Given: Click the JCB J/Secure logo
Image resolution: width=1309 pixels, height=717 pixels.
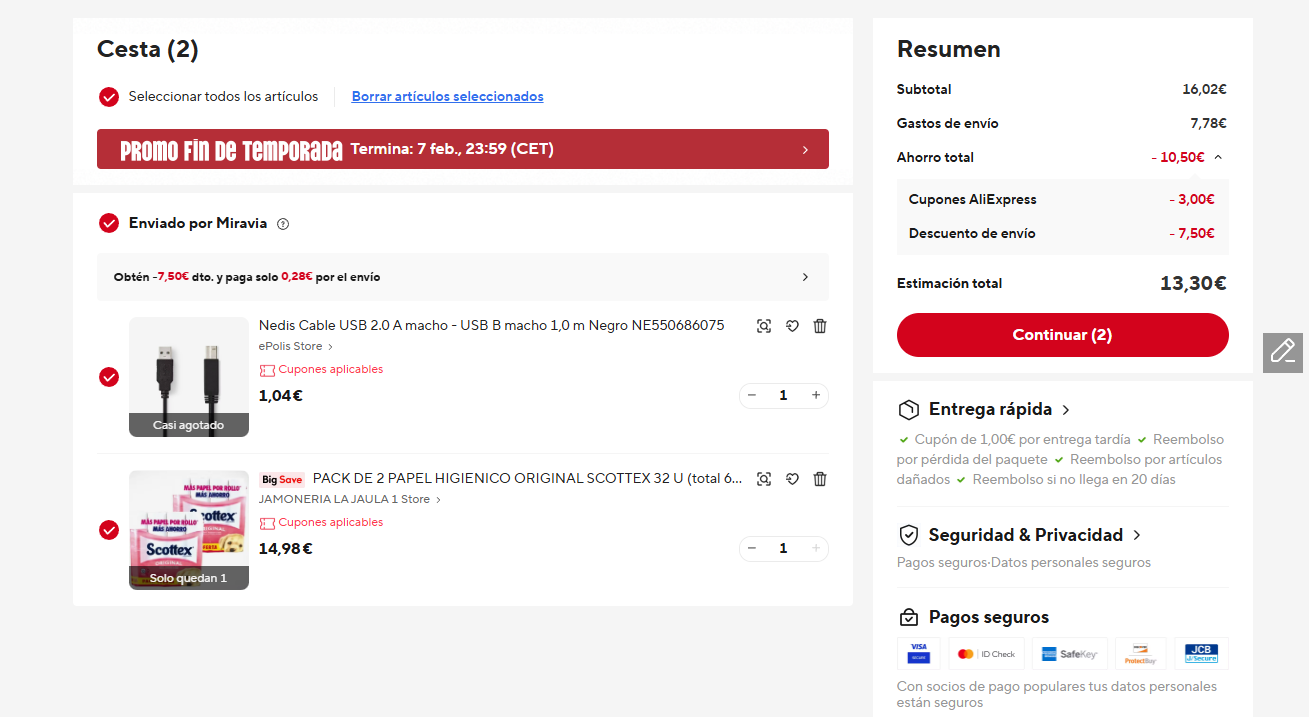Looking at the screenshot, I should point(1201,654).
